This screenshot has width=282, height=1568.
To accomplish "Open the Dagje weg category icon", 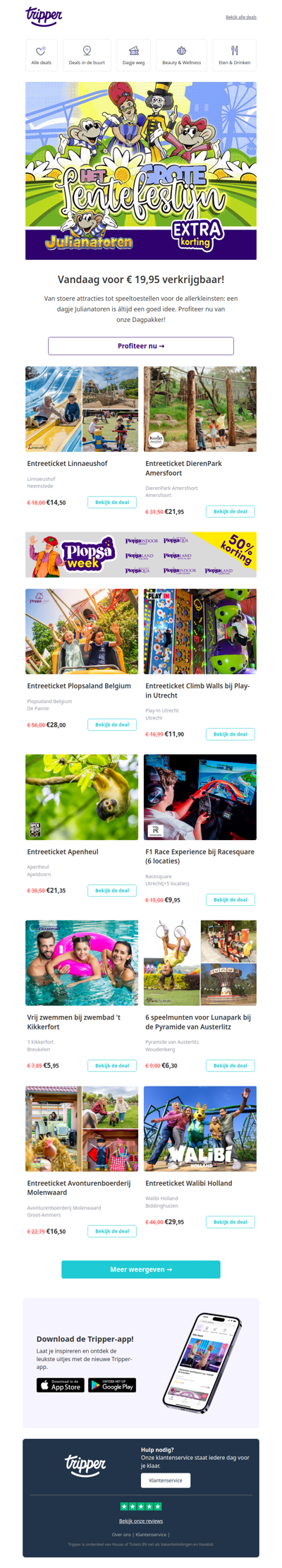I will 134,50.
